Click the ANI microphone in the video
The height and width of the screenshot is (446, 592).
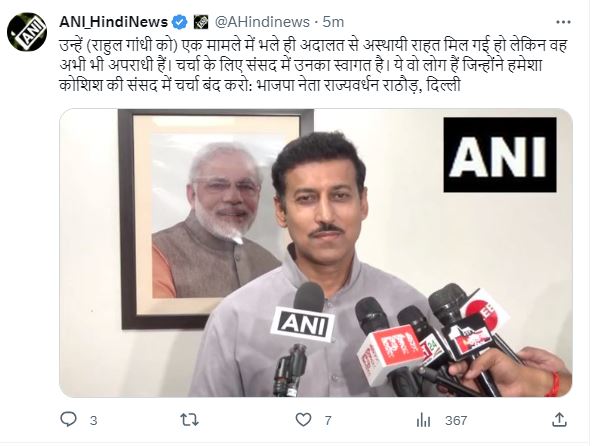[302, 324]
